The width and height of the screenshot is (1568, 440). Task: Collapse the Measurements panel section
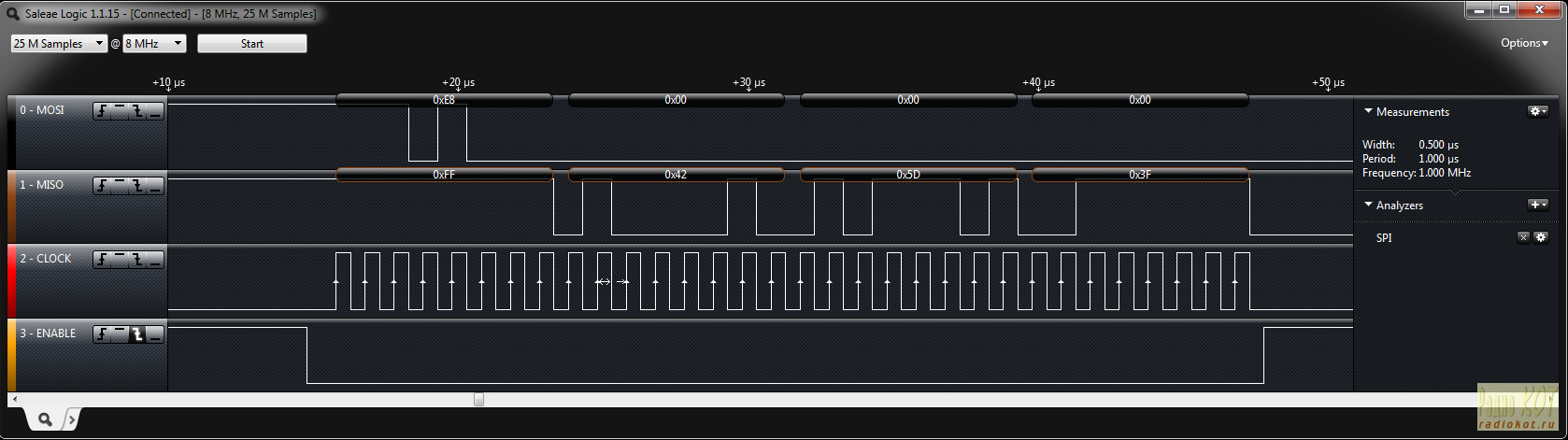pyautogui.click(x=1369, y=111)
